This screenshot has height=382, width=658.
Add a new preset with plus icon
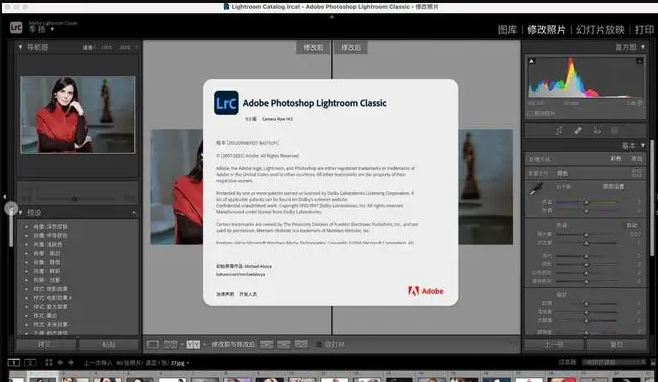click(134, 213)
